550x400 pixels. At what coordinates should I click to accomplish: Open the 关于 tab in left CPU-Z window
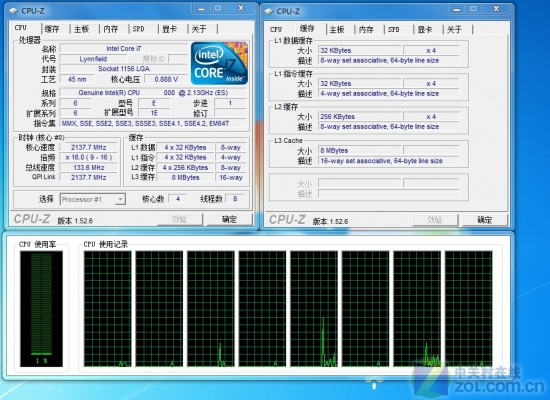(x=199, y=29)
